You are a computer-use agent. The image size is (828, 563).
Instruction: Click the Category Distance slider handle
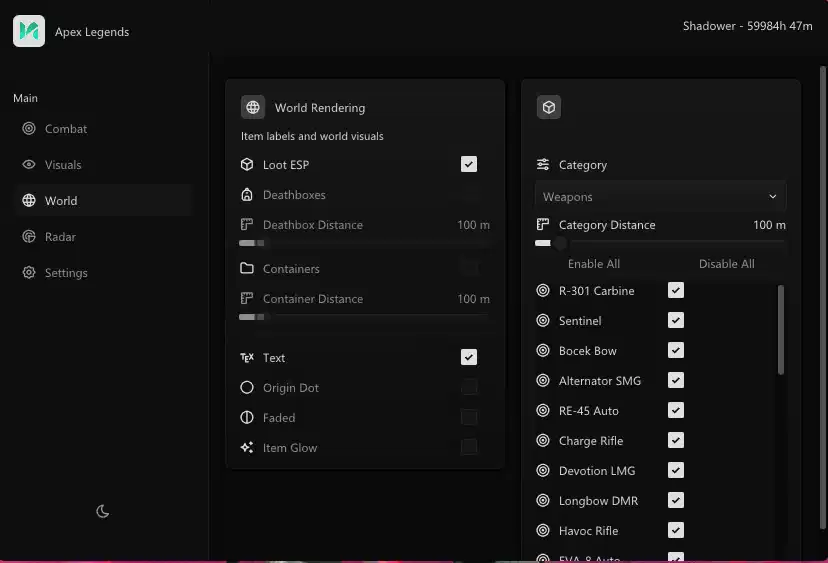pyautogui.click(x=560, y=243)
